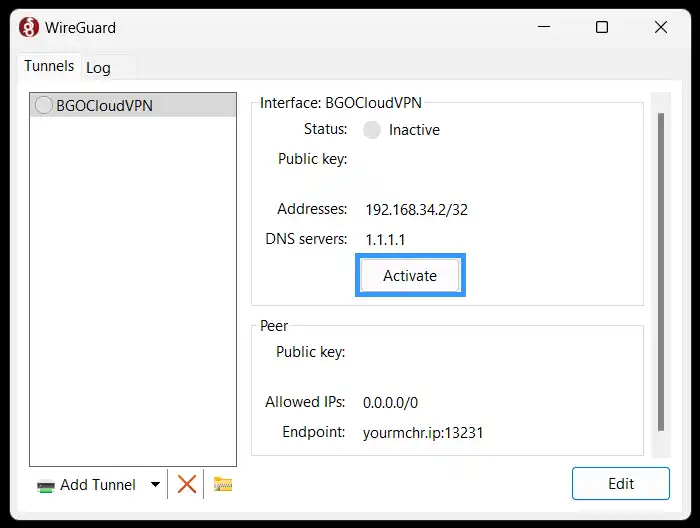Click the BGOCloudVPN tunnel status circle icon

pyautogui.click(x=44, y=105)
